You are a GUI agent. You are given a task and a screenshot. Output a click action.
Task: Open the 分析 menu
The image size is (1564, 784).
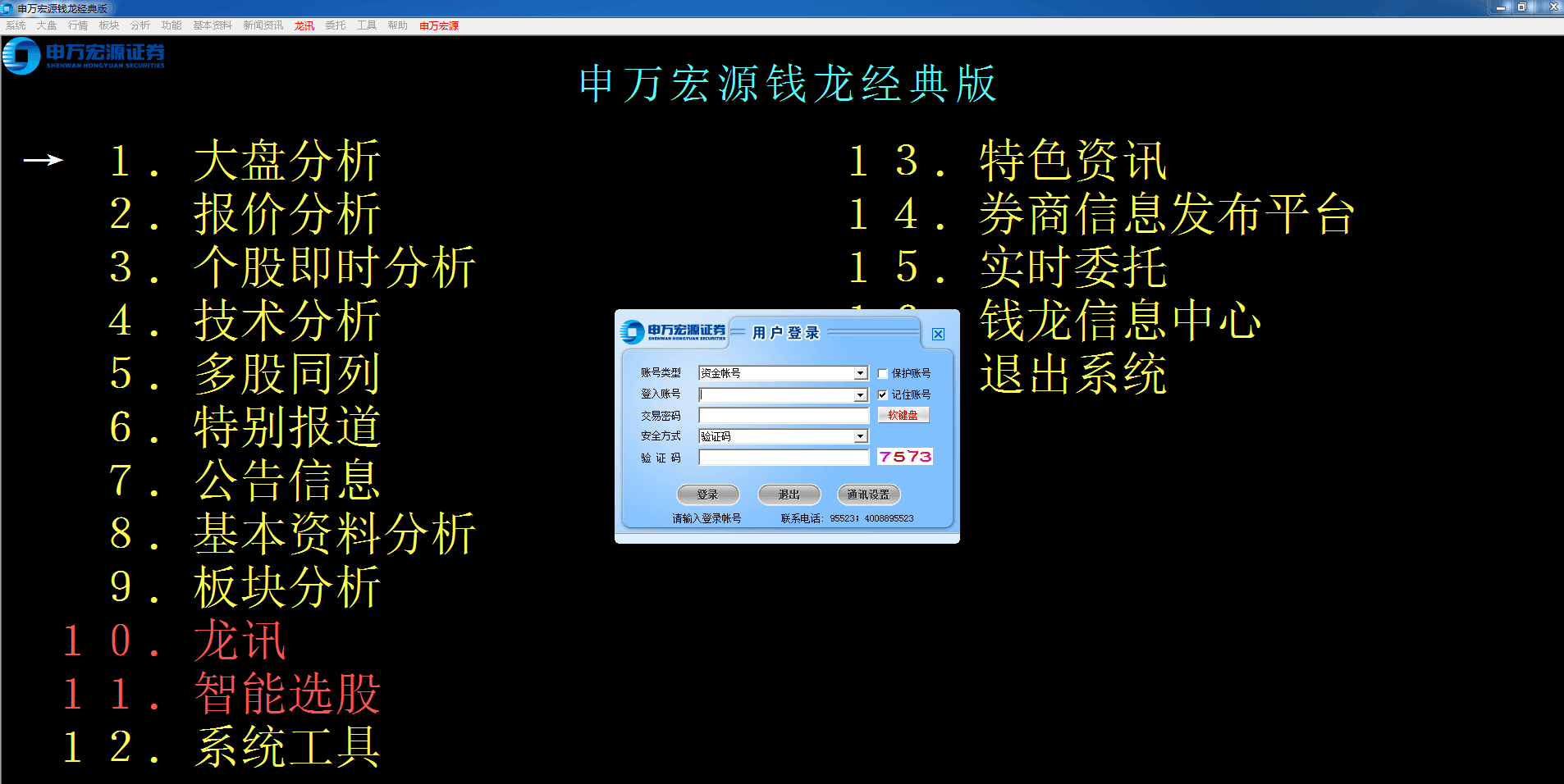coord(140,25)
